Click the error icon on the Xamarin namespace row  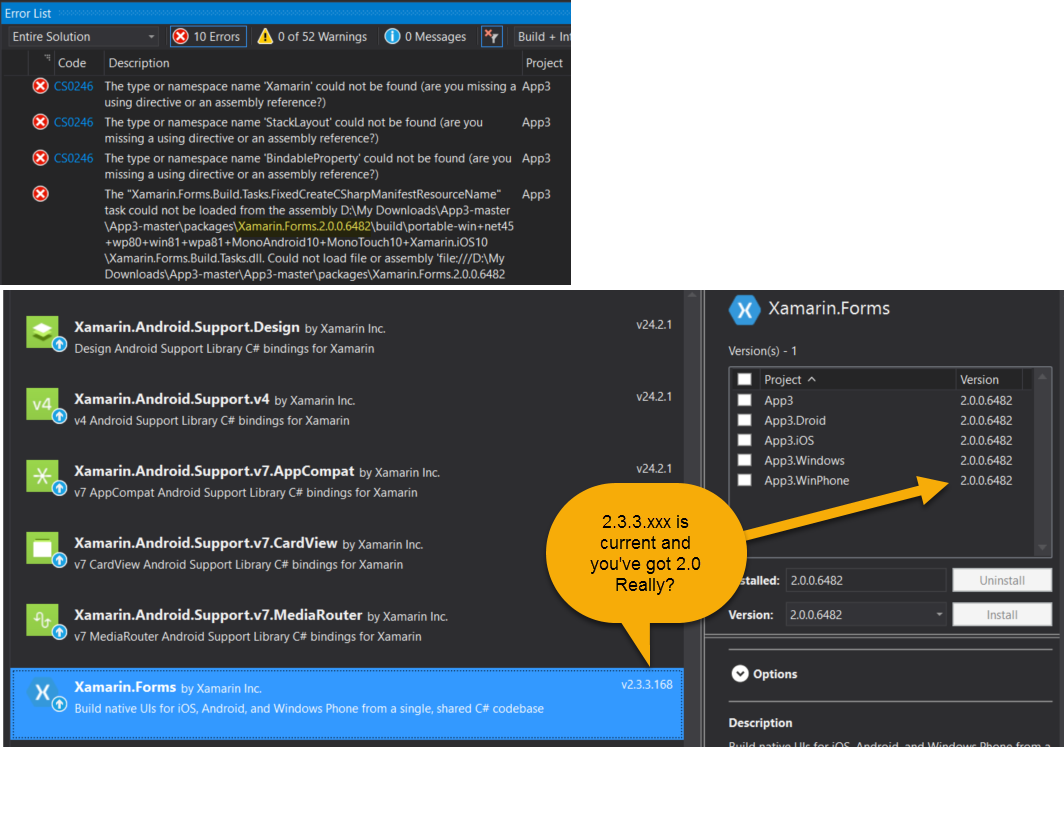pos(41,86)
